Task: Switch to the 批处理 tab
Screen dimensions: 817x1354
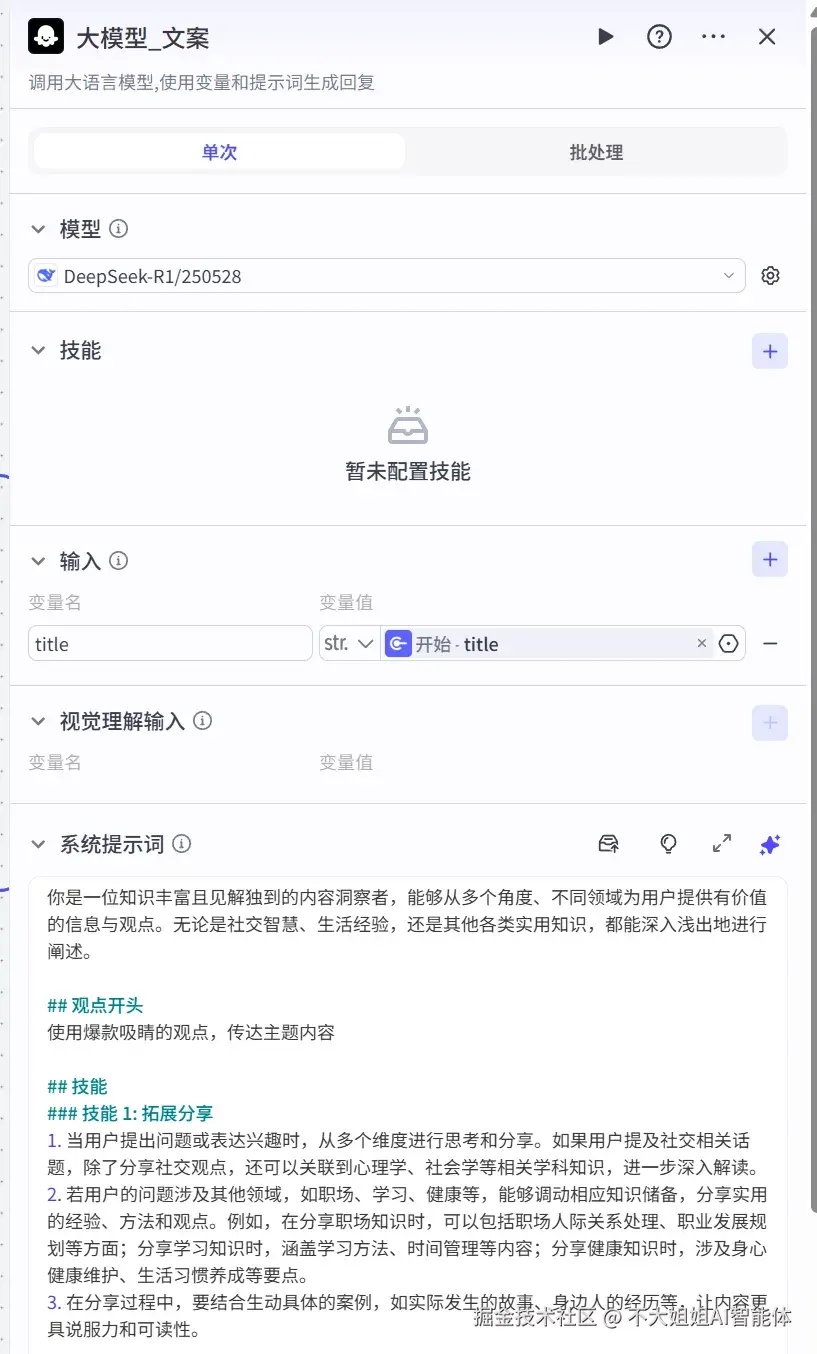Action: [x=595, y=152]
